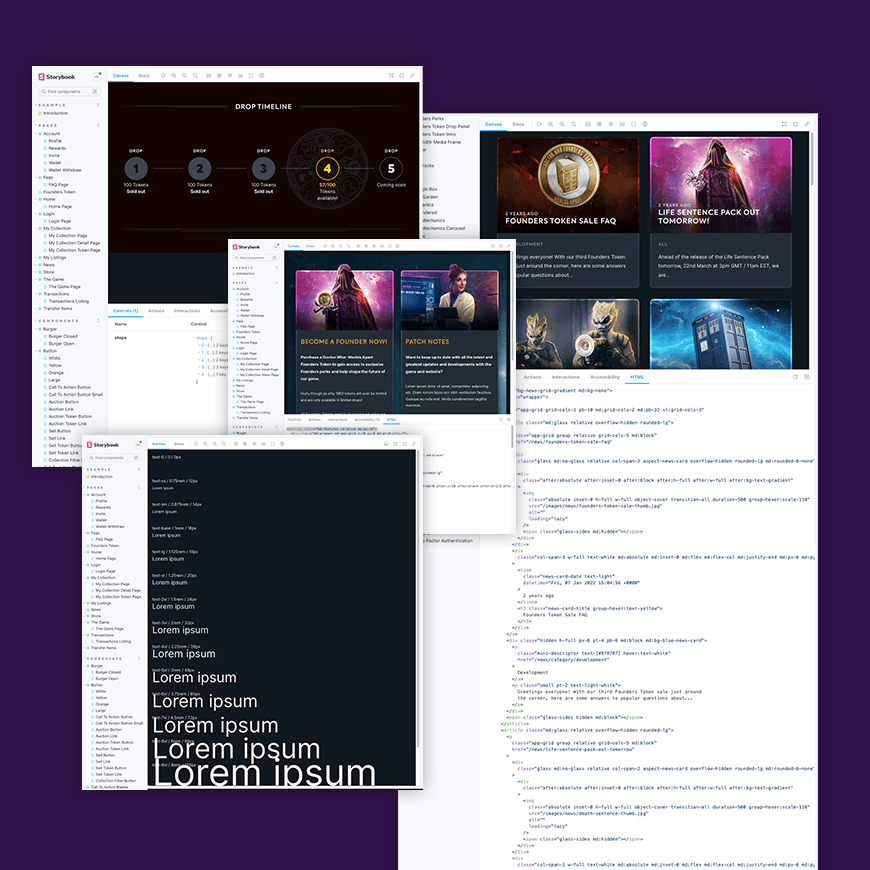Click drop 5 circle marked Coming soon
This screenshot has height=870, width=870.
click(x=391, y=168)
